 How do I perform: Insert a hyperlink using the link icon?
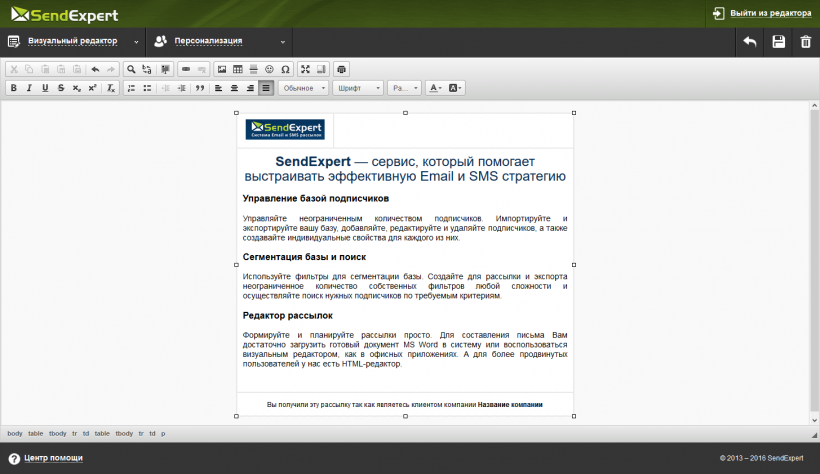coord(186,69)
